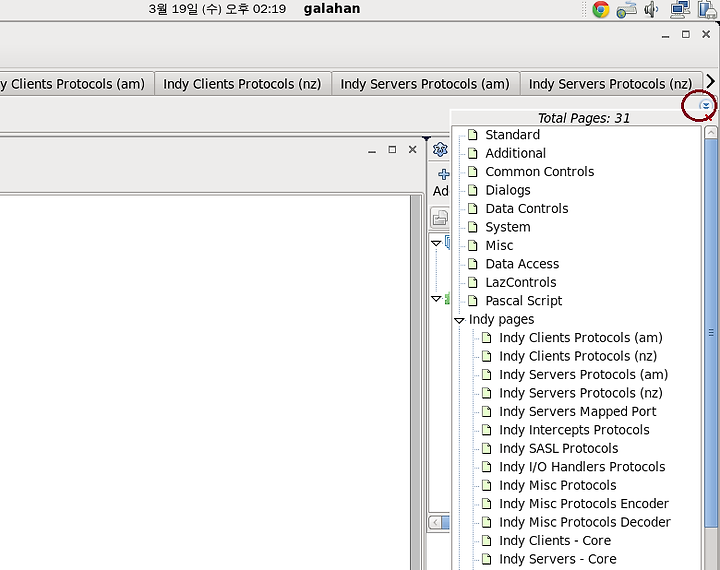This screenshot has width=720, height=570.
Task: Choose Indy Clients Protocols (nz) tree entry
Action: 578,356
